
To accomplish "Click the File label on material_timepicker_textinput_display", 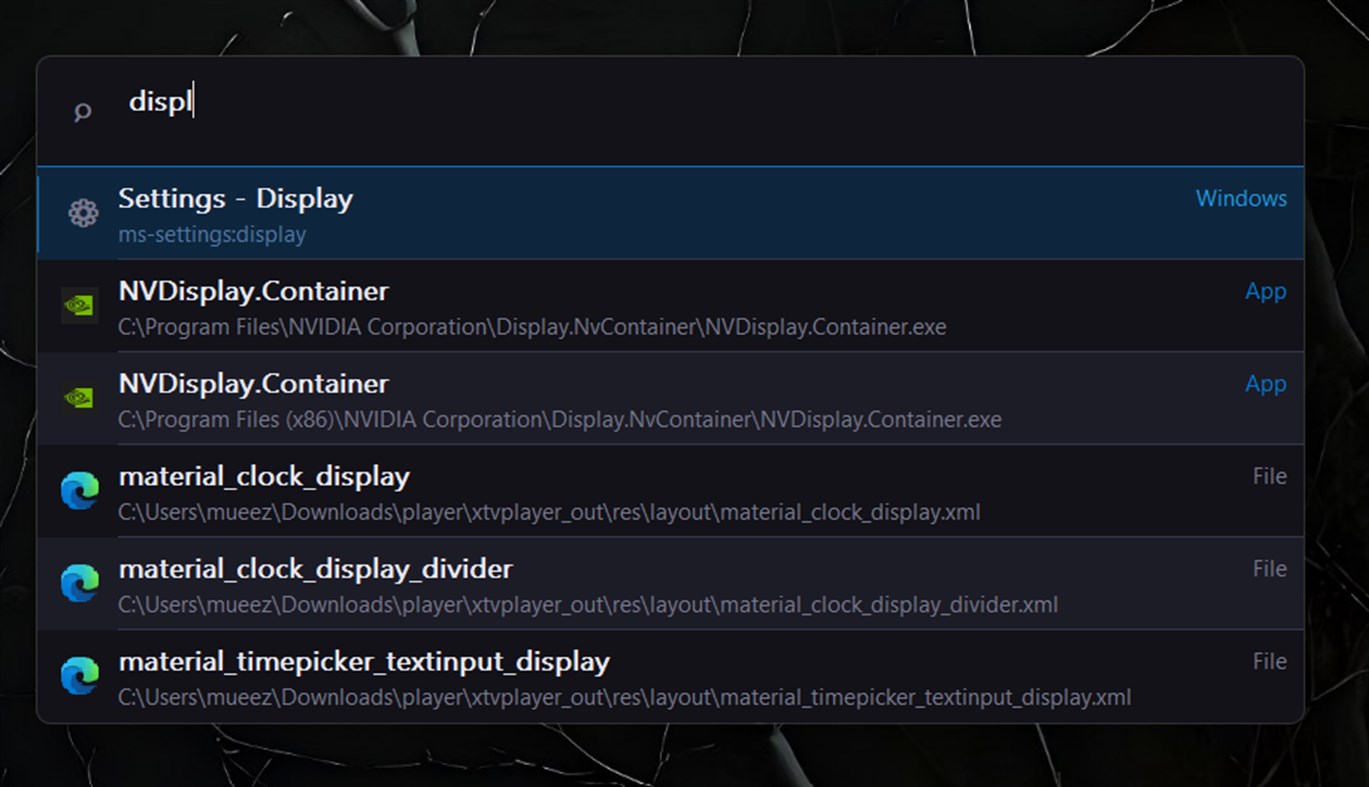I will tap(1270, 661).
